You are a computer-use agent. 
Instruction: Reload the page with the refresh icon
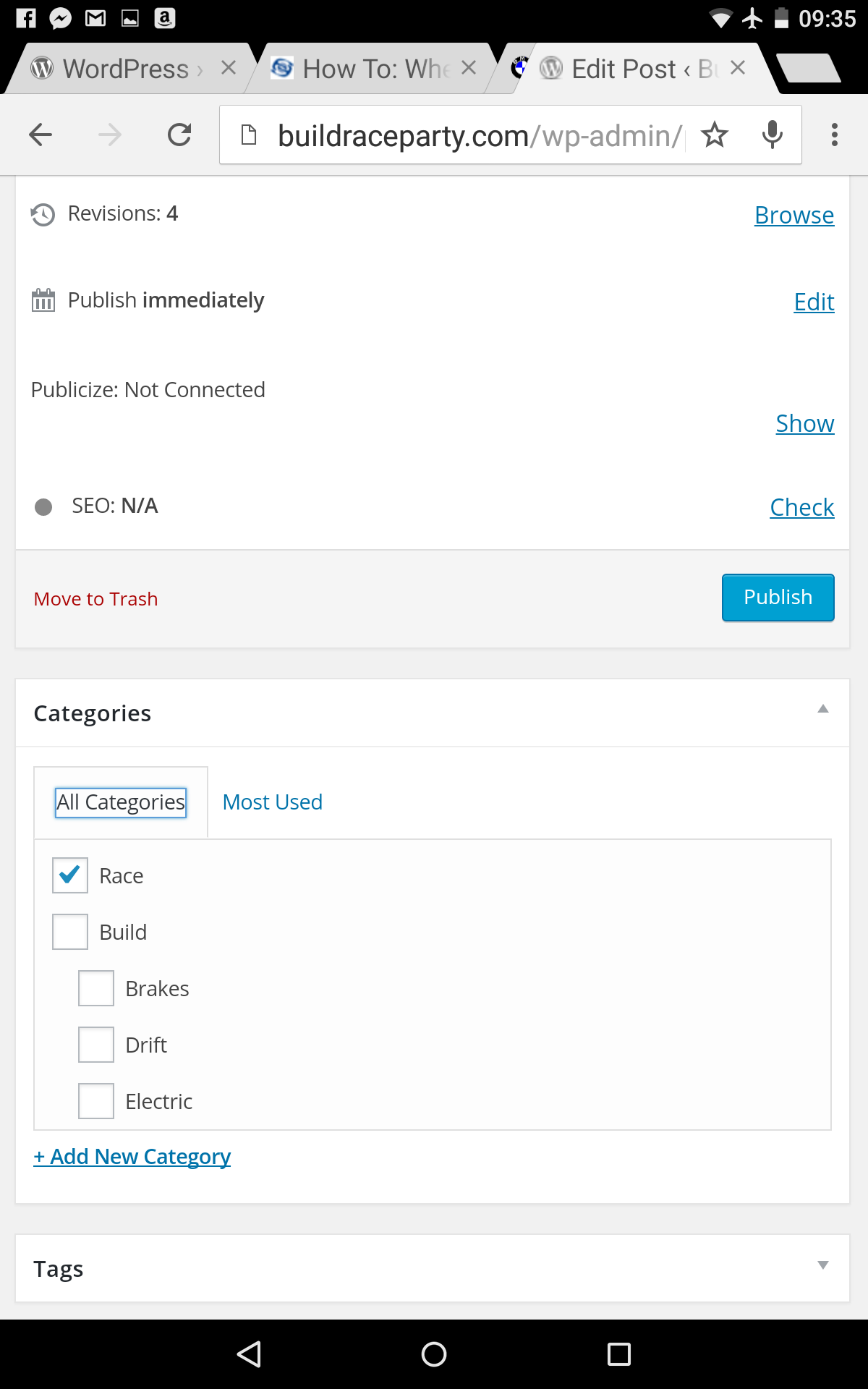(x=179, y=135)
